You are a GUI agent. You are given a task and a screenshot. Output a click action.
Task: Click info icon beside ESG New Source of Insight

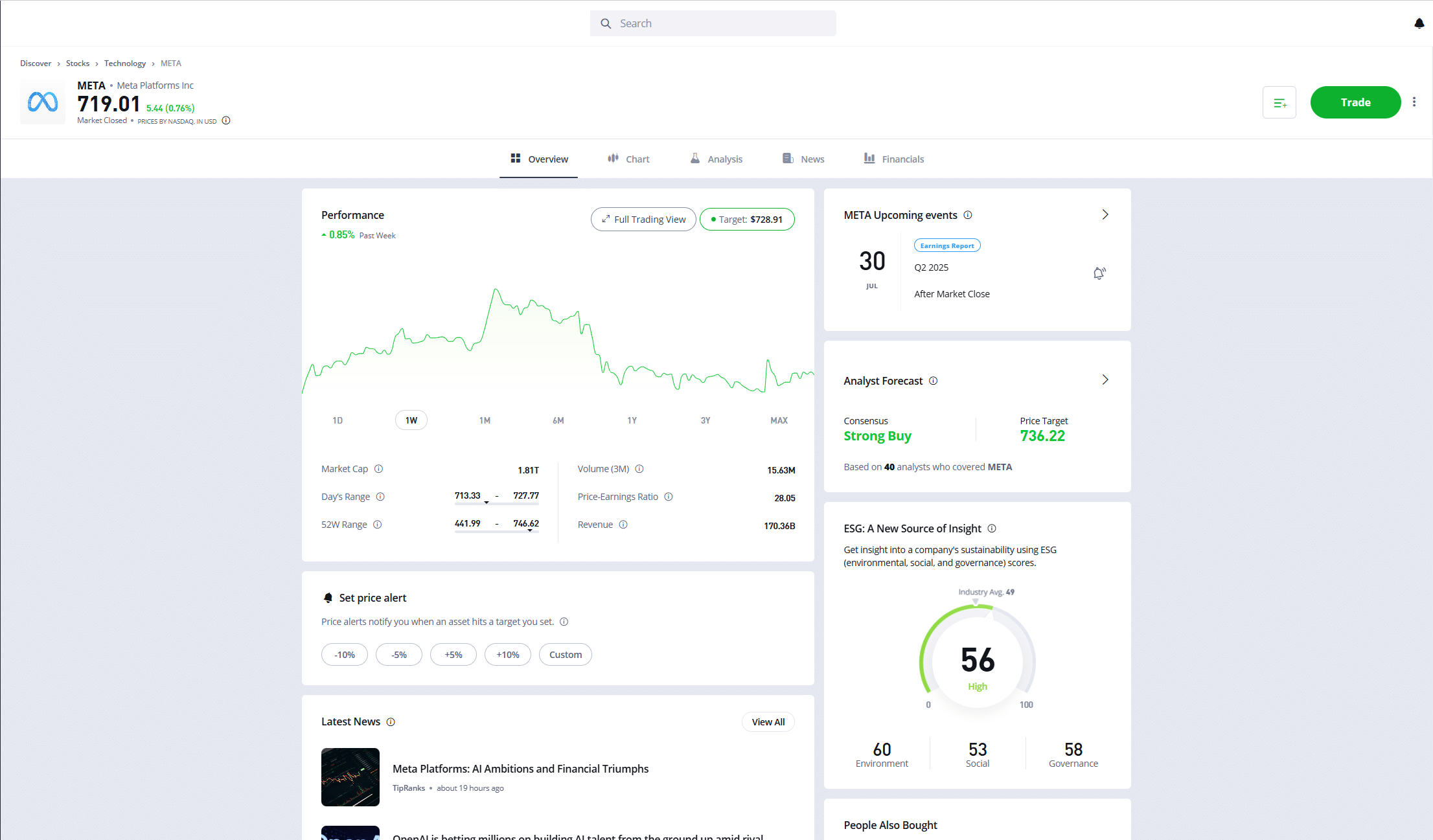[x=992, y=528]
